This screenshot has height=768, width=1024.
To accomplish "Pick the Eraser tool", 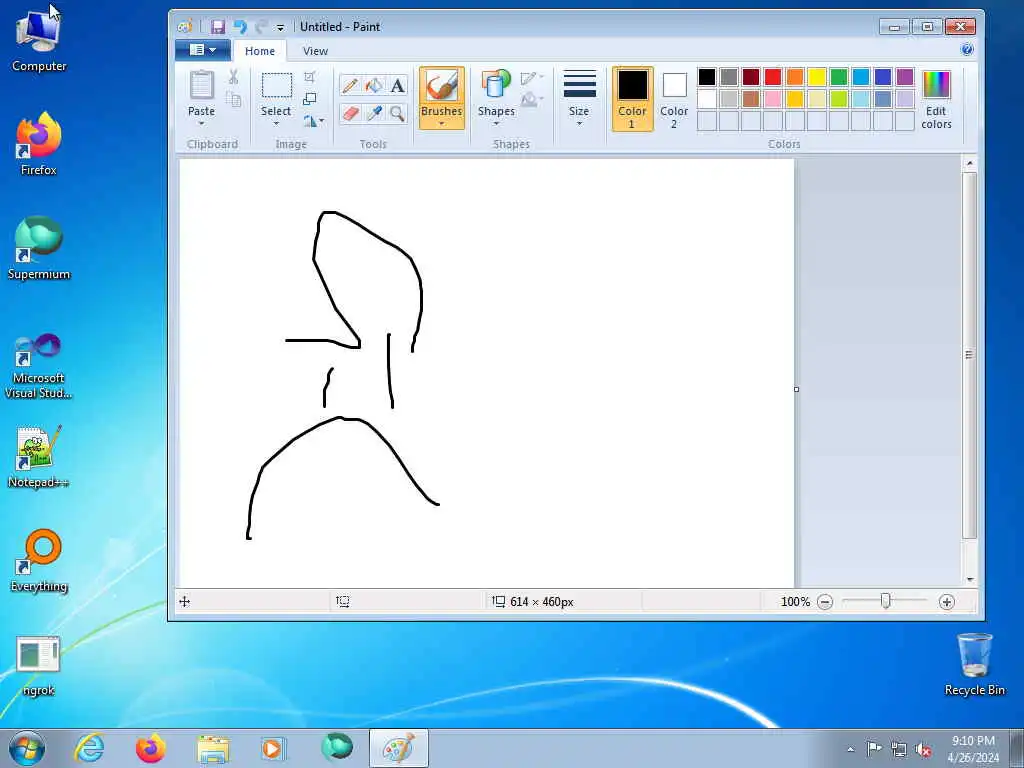I will (x=350, y=114).
